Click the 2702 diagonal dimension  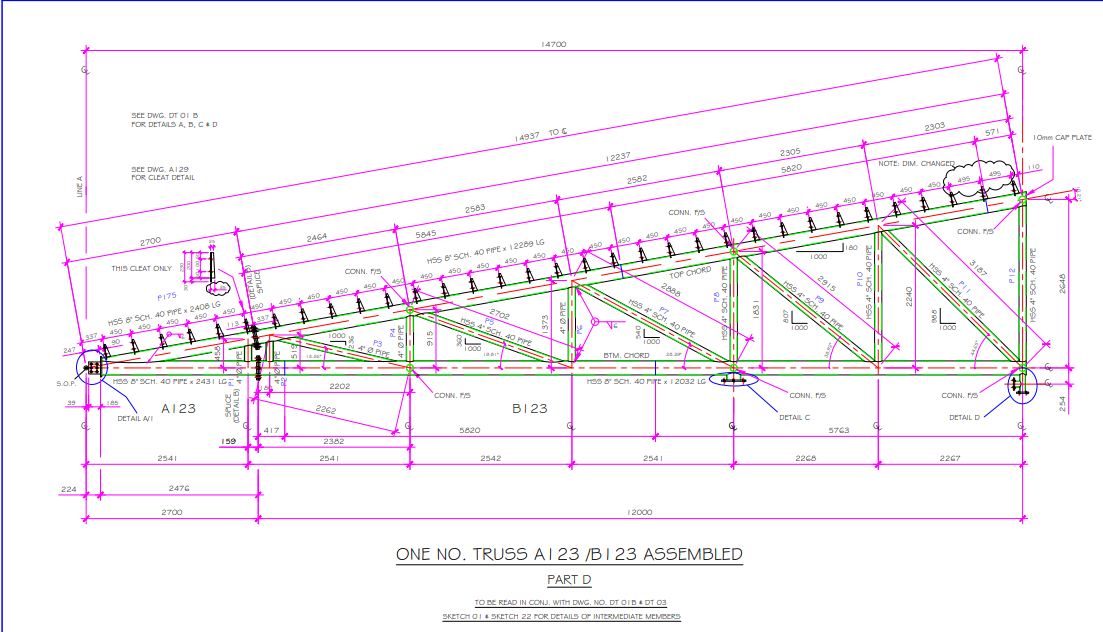coord(499,314)
